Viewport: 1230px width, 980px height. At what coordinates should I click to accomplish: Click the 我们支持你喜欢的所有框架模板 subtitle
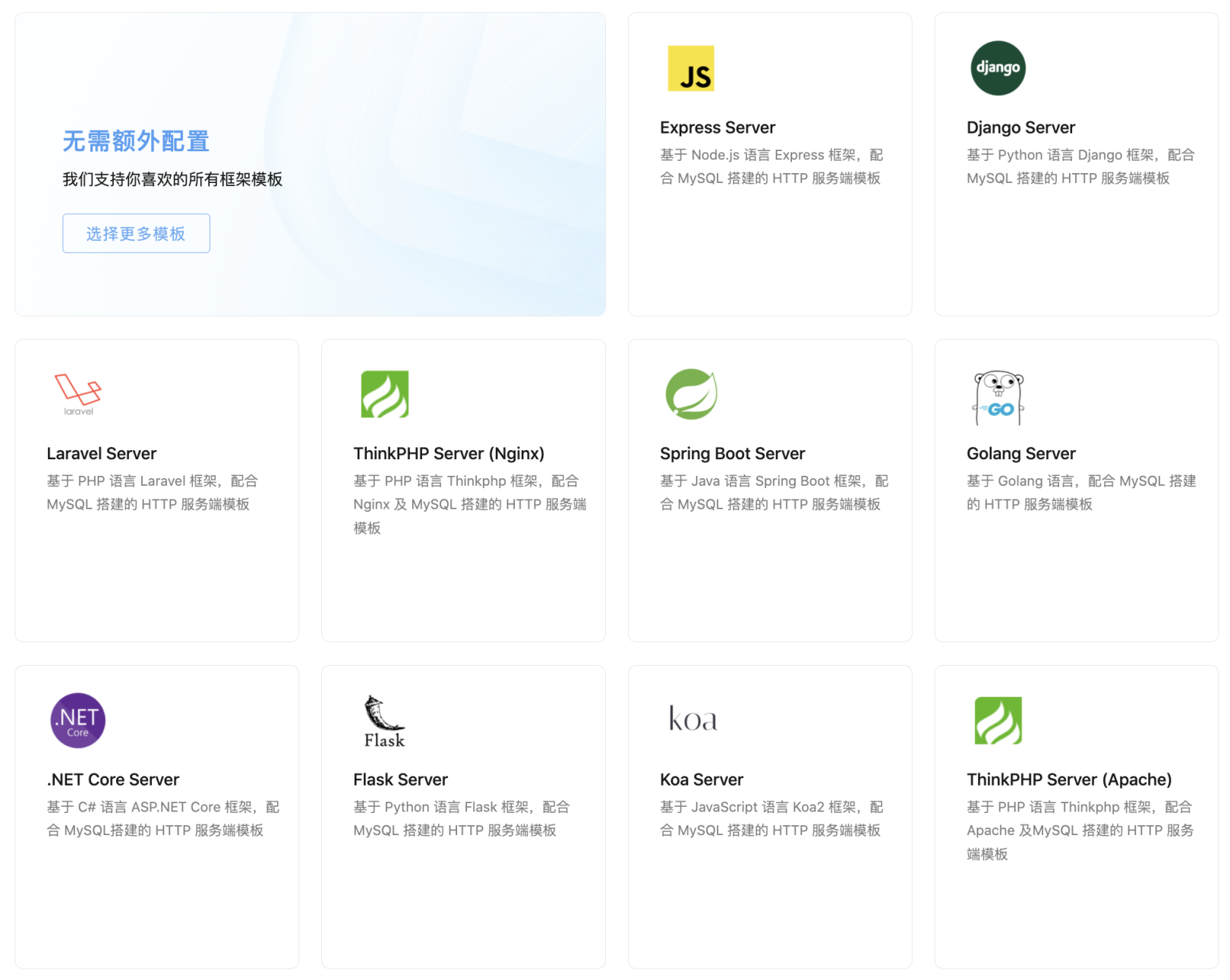(x=172, y=179)
